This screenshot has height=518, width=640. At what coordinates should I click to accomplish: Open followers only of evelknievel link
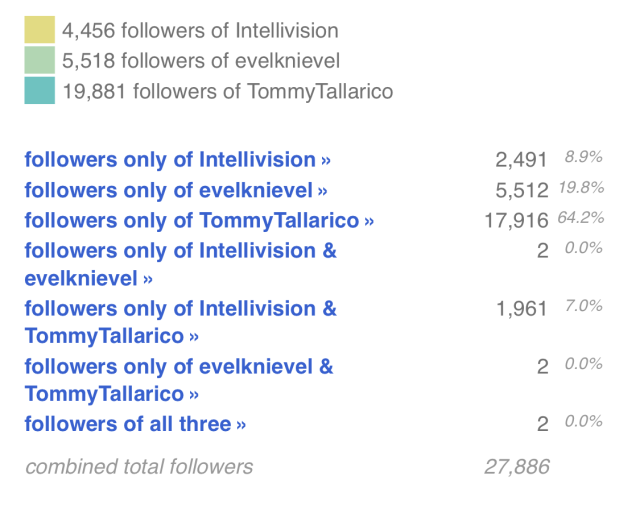(176, 190)
